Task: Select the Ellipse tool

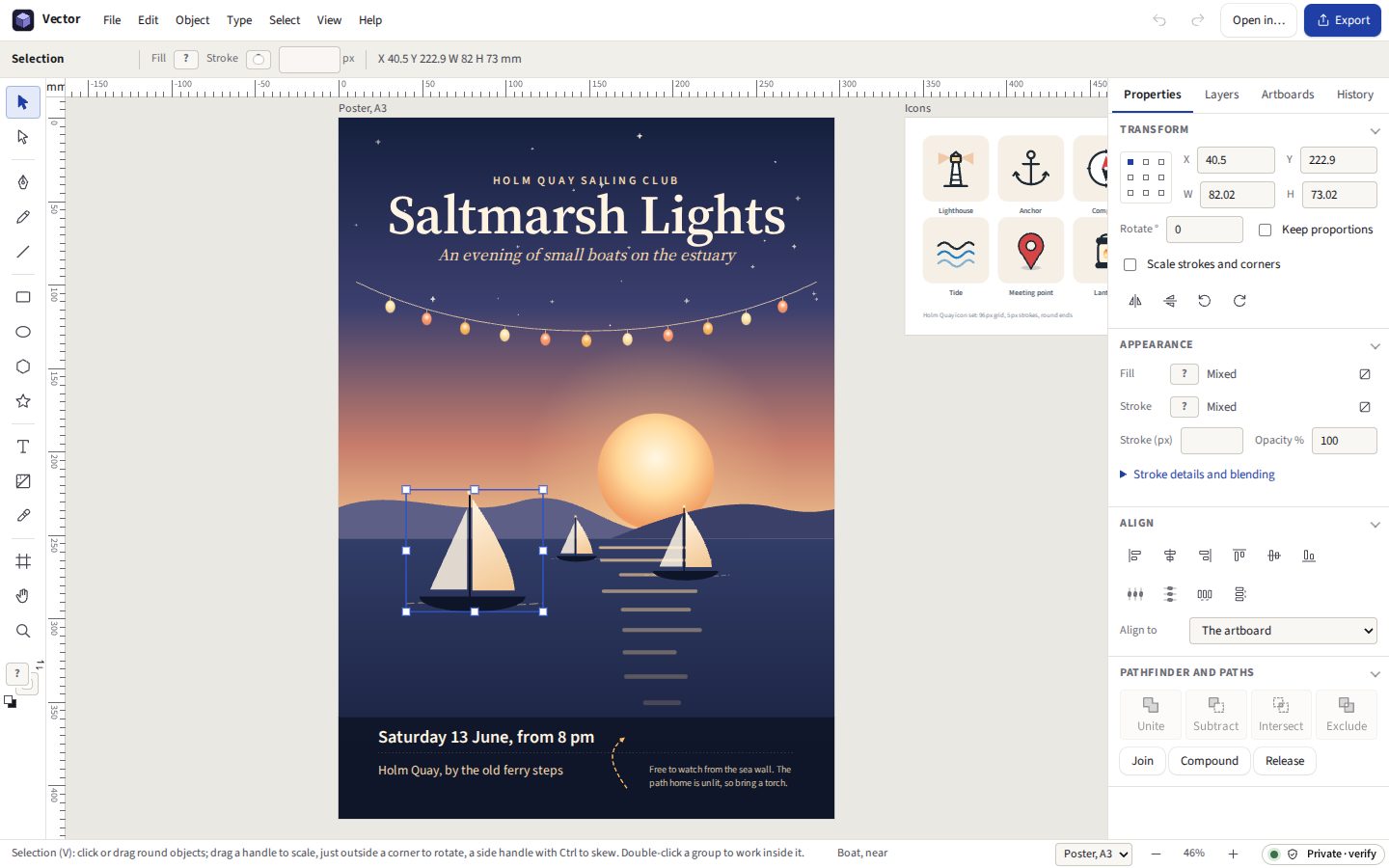Action: 23,332
